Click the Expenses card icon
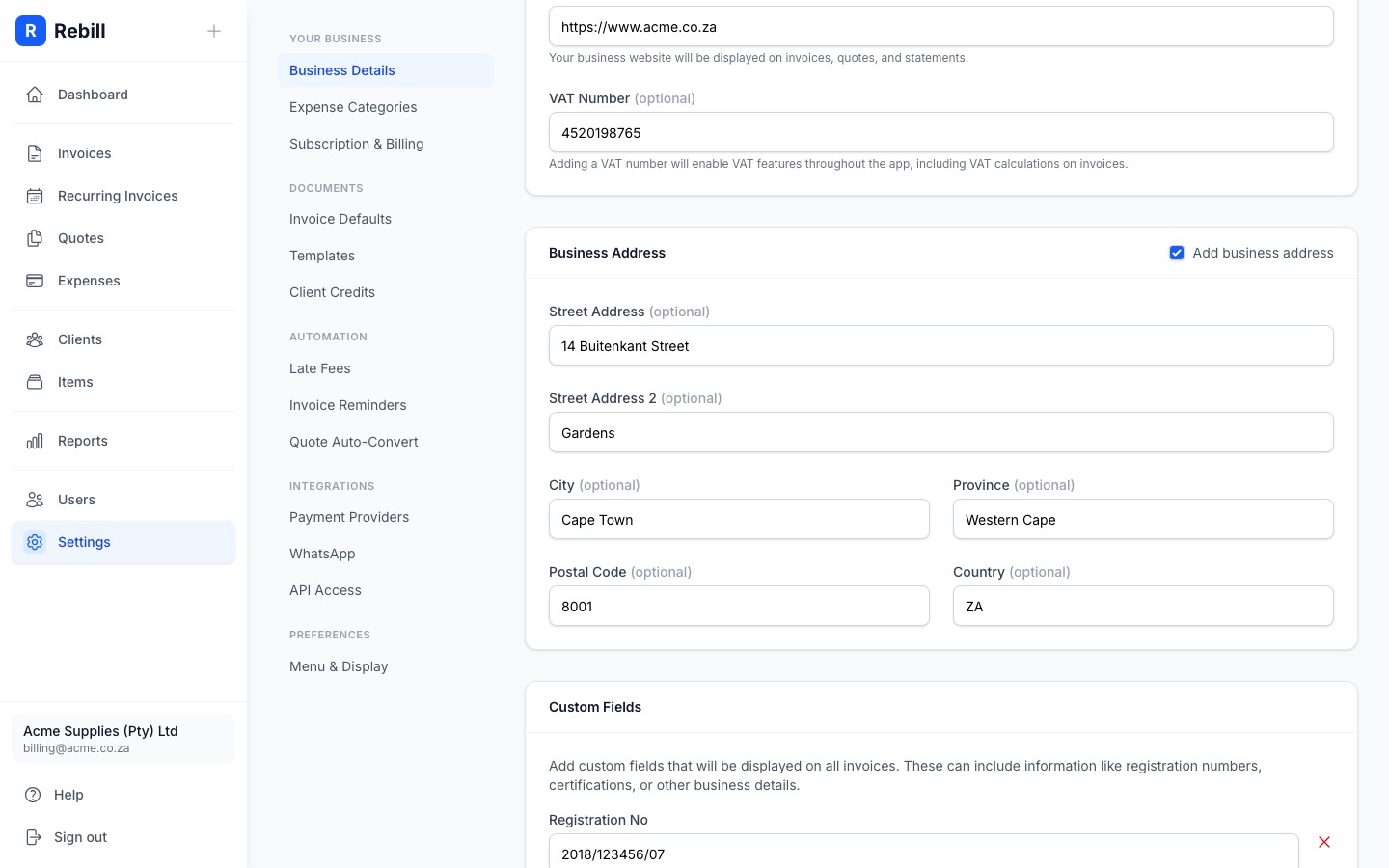1389x868 pixels. 35,281
